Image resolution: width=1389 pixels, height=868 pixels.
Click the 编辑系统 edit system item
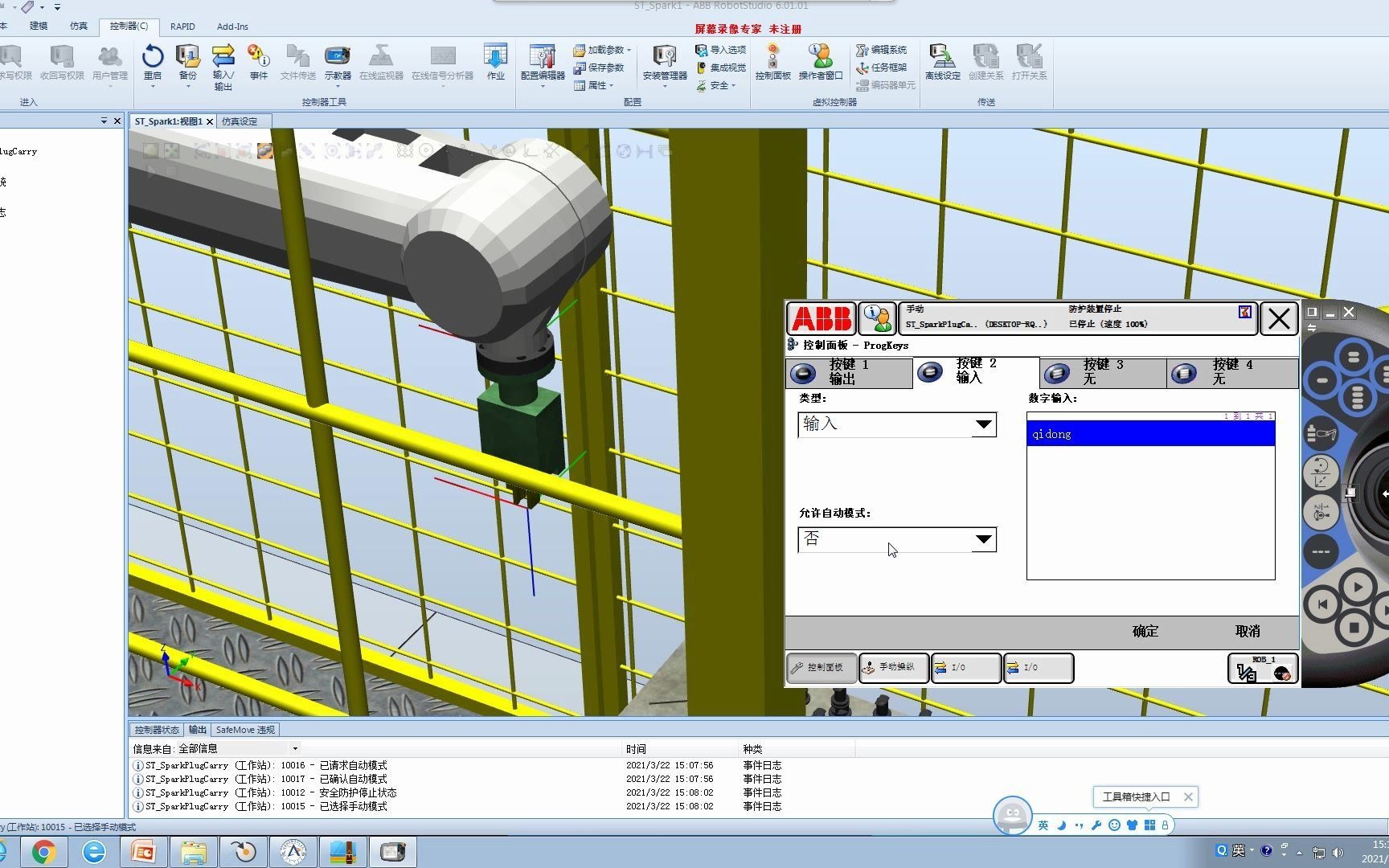[x=882, y=50]
